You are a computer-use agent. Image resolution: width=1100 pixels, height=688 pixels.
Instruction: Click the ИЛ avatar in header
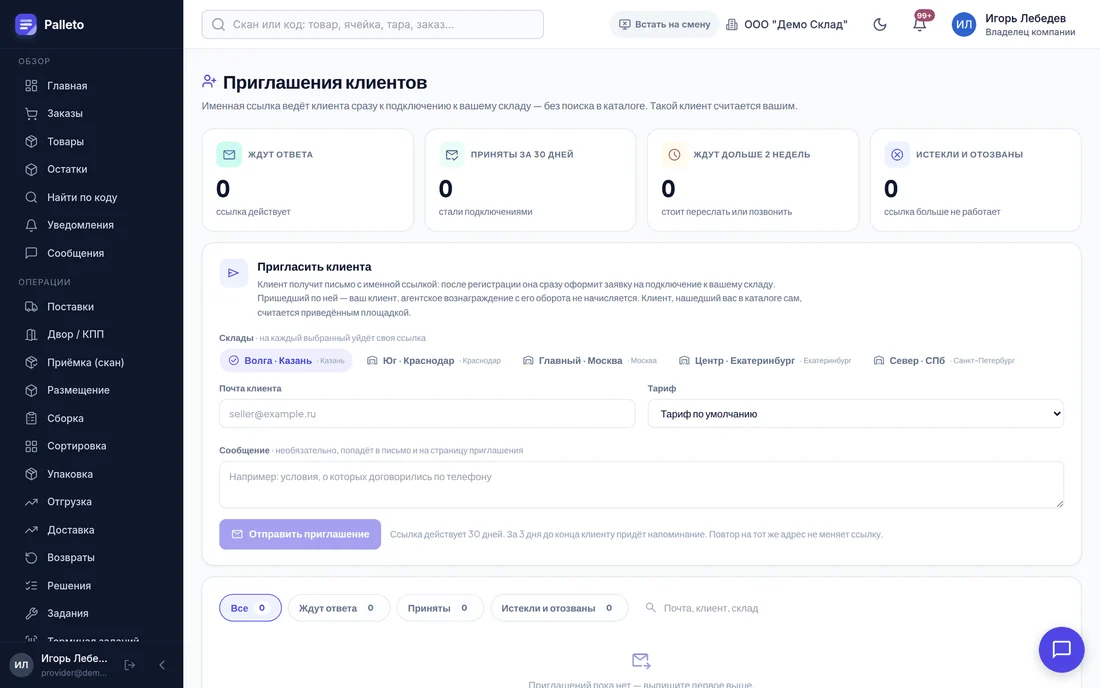[x=964, y=25]
